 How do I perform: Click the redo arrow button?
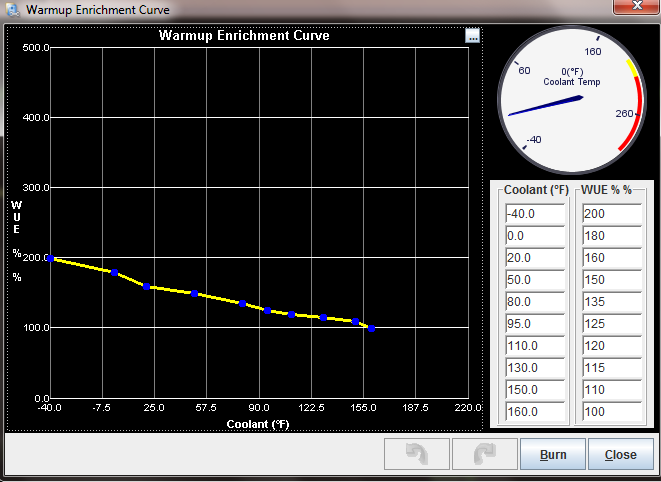484,454
